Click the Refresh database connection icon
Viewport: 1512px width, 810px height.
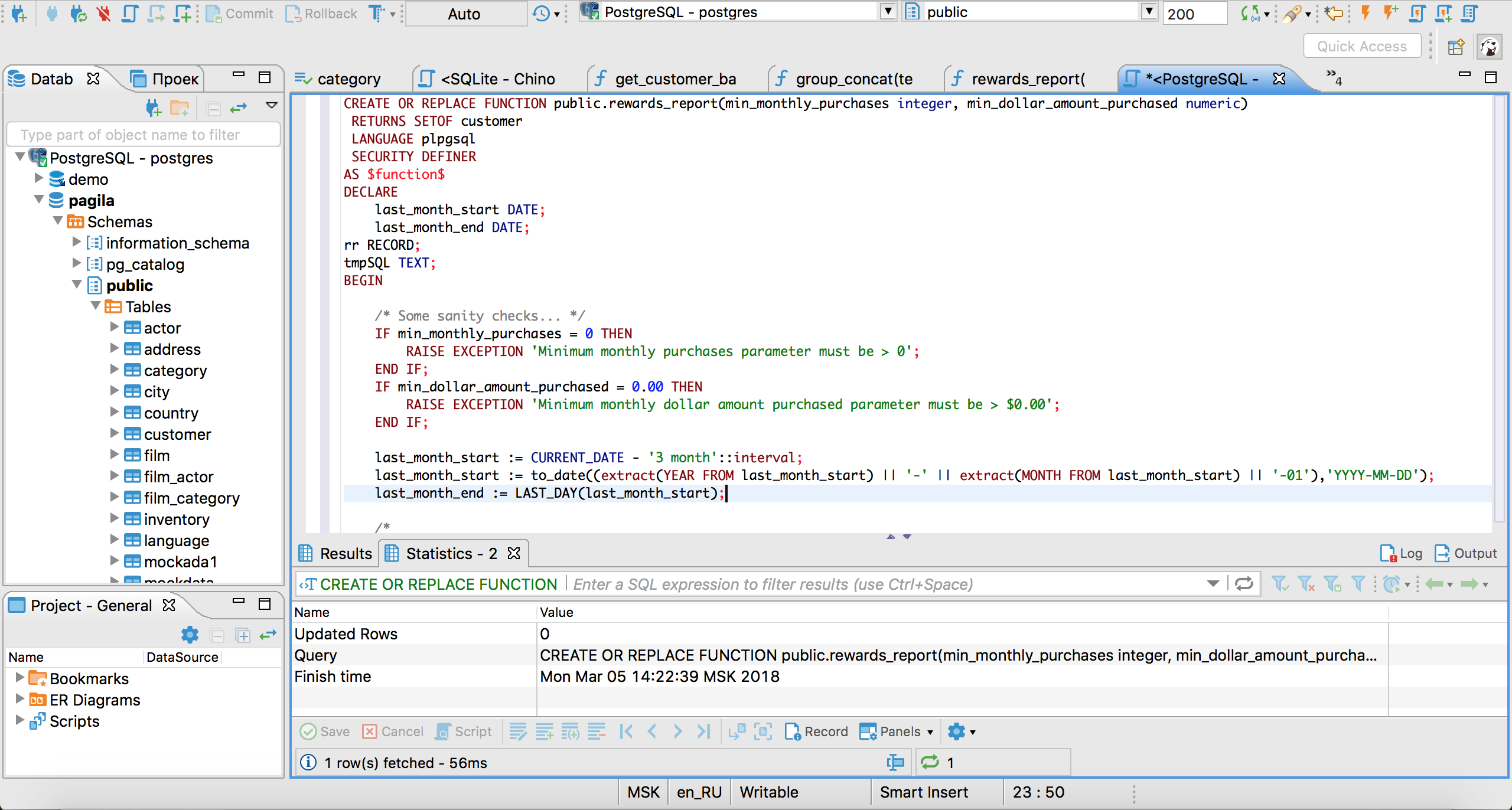[79, 13]
